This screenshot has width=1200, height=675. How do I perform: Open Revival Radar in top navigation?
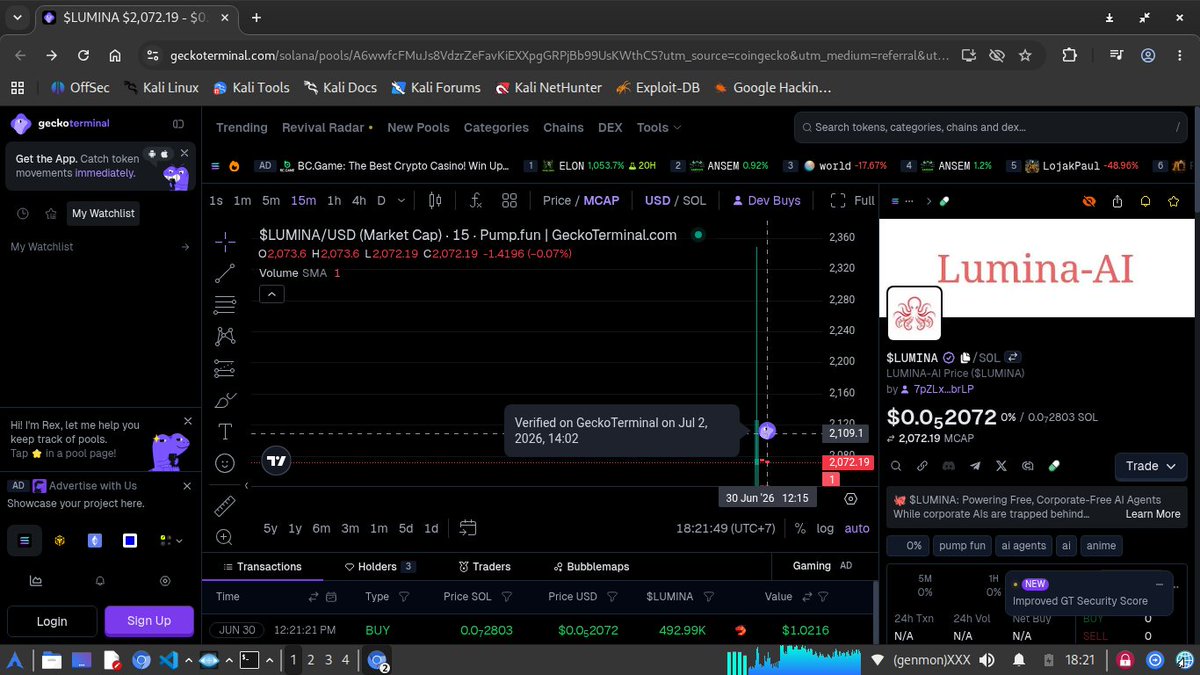[x=327, y=127]
